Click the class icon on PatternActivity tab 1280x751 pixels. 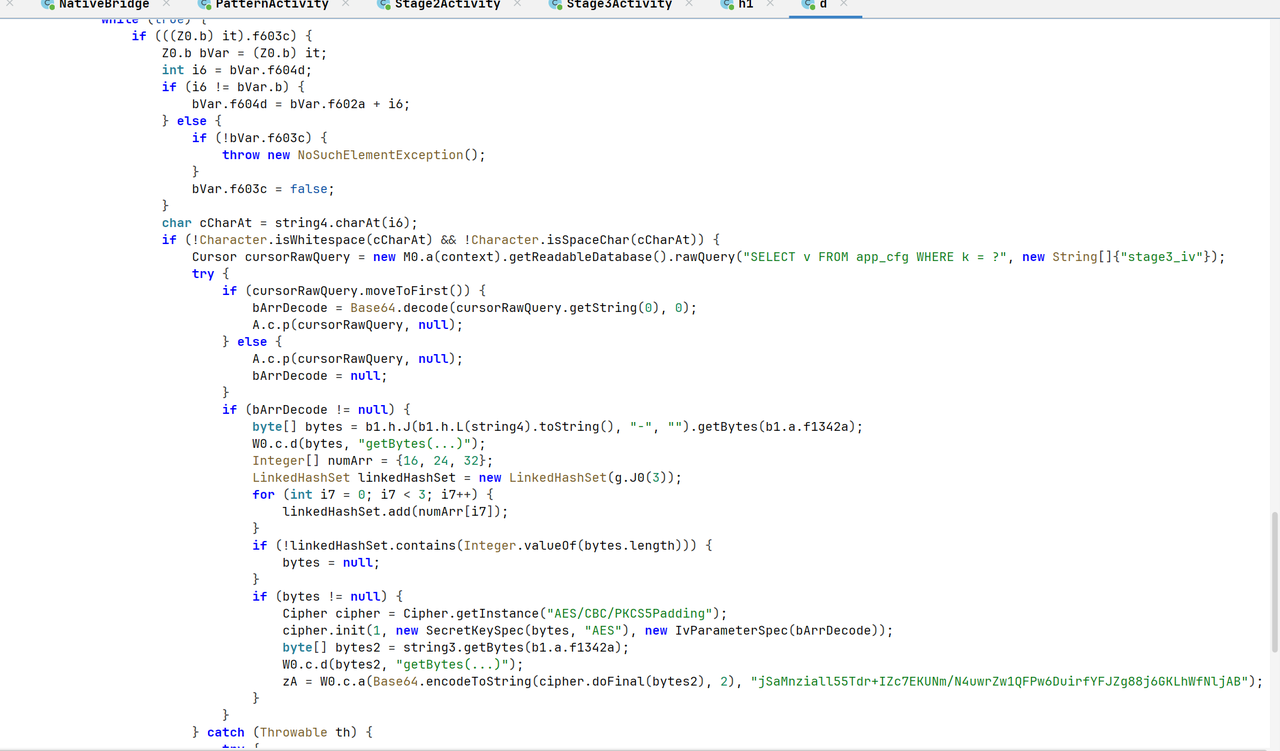tap(204, 4)
